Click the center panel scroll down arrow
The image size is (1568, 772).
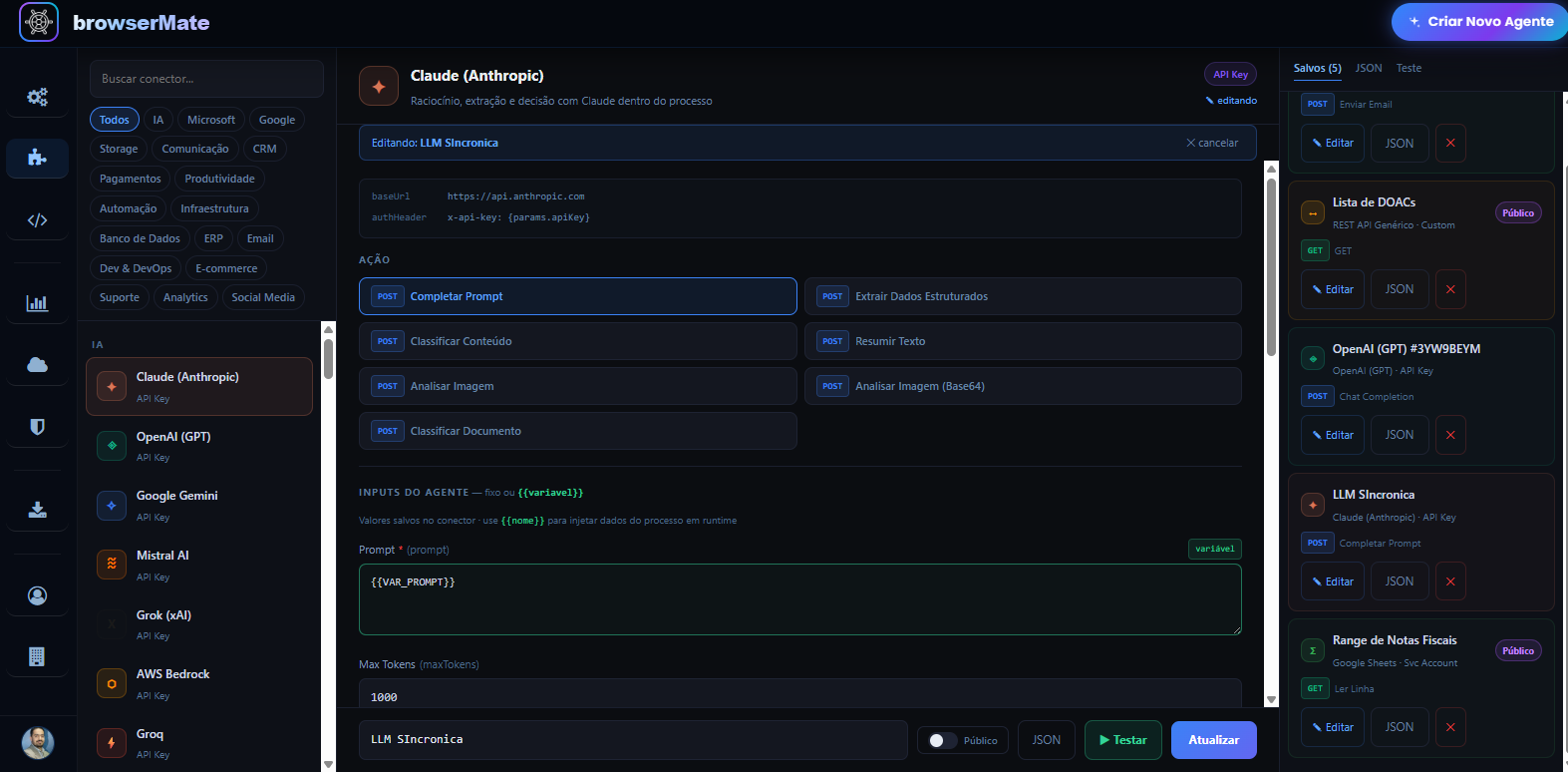point(1271,700)
